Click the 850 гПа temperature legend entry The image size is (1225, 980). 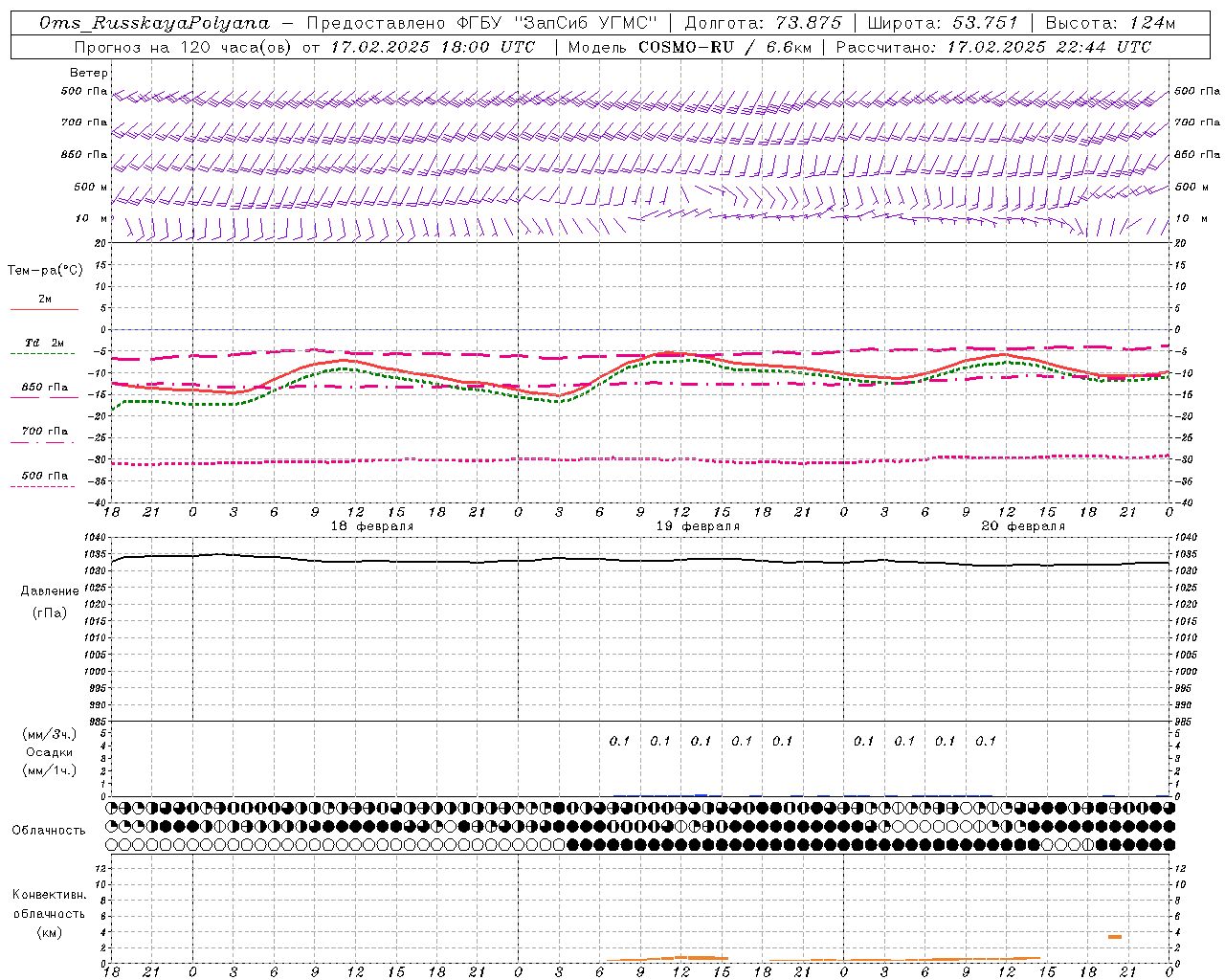point(45,388)
